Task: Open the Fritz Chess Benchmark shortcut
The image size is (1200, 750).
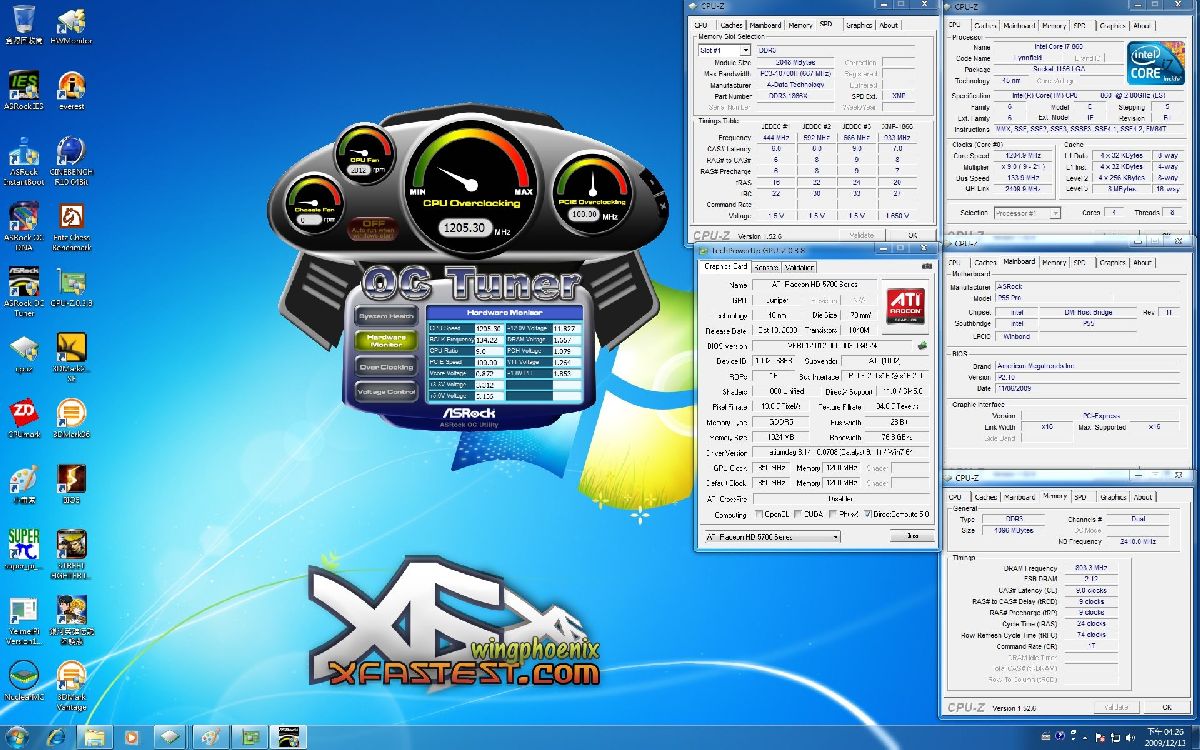Action: pos(71,225)
